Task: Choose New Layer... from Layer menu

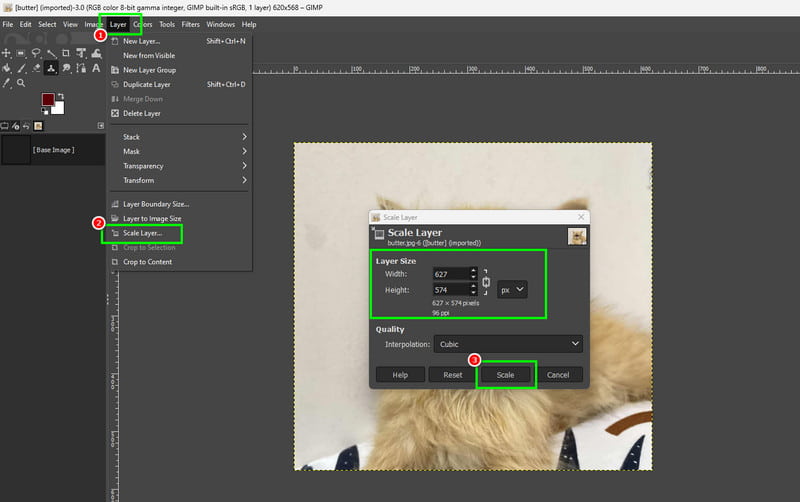Action: click(x=179, y=41)
